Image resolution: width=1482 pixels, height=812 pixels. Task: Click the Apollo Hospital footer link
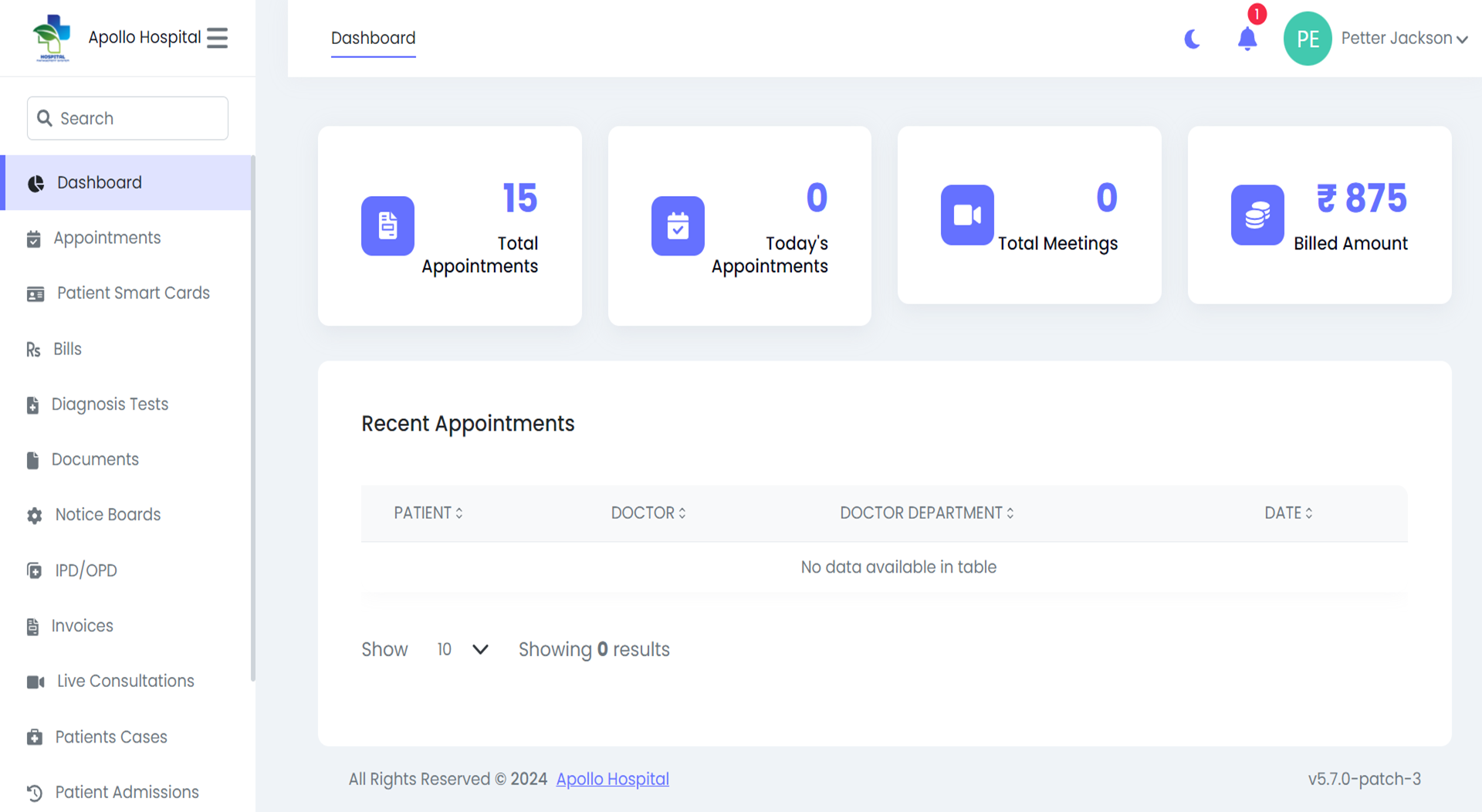point(612,779)
